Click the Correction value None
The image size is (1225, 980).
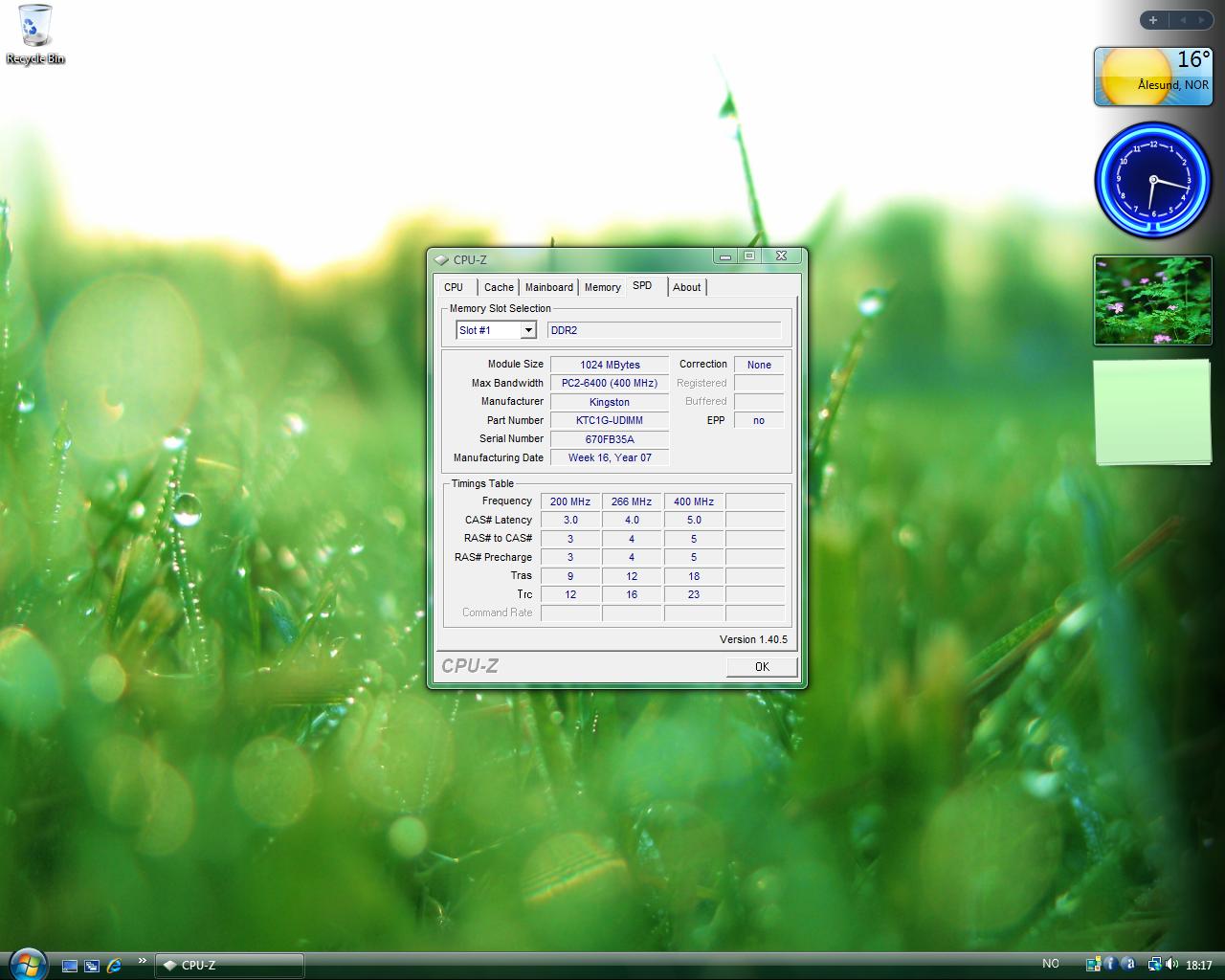pos(759,365)
